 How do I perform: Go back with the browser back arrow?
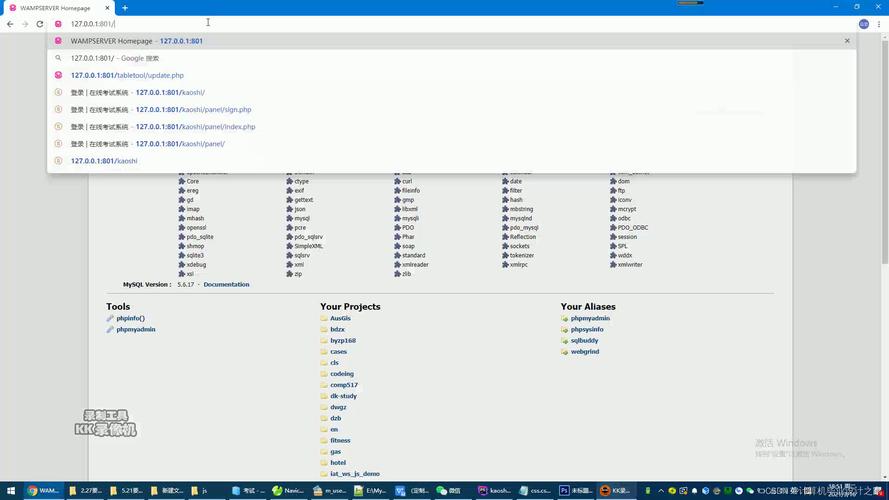[10, 24]
